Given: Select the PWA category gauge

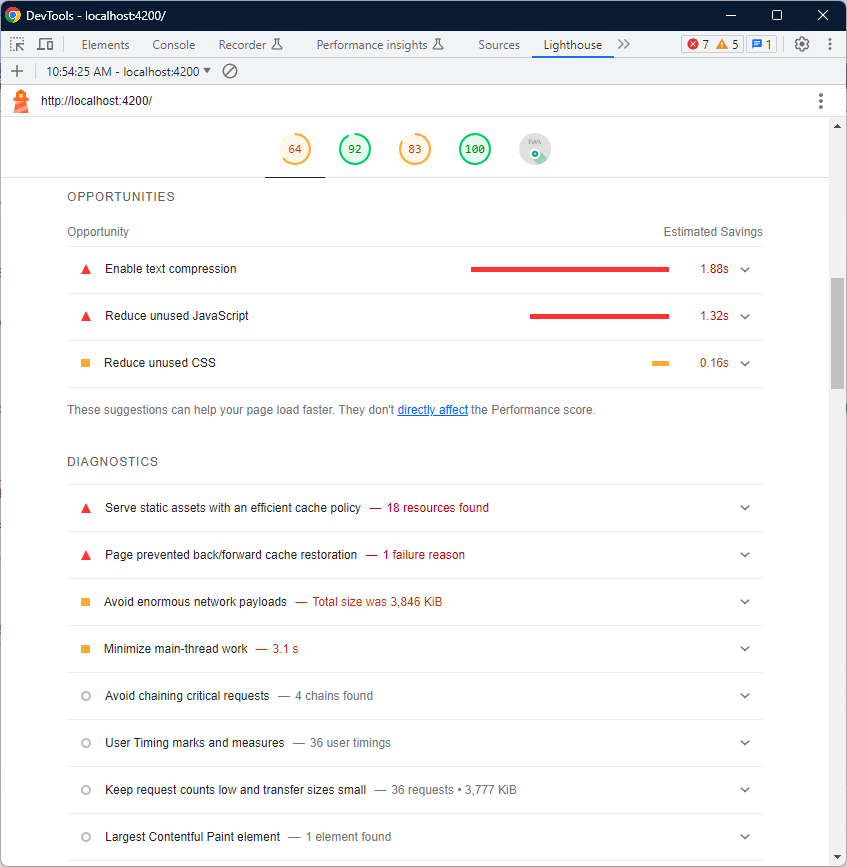Looking at the screenshot, I should 535,149.
